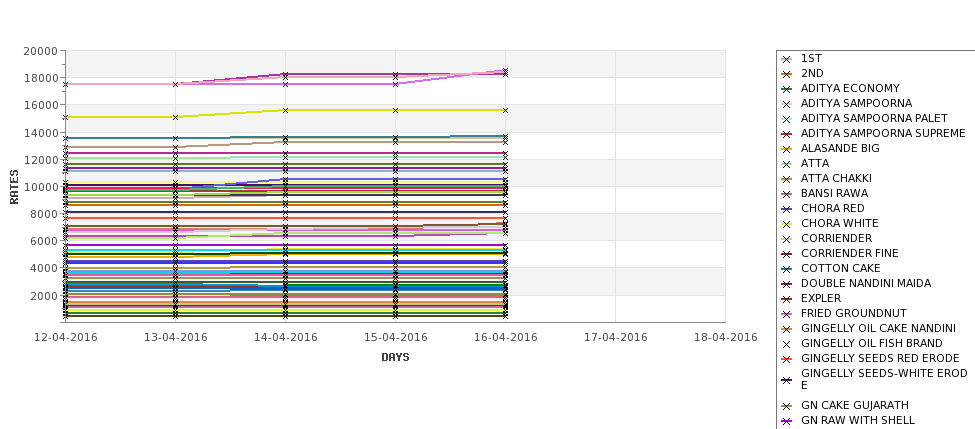This screenshot has width=975, height=429.
Task: Select the 8000 y-axis tick label
Action: [x=44, y=214]
